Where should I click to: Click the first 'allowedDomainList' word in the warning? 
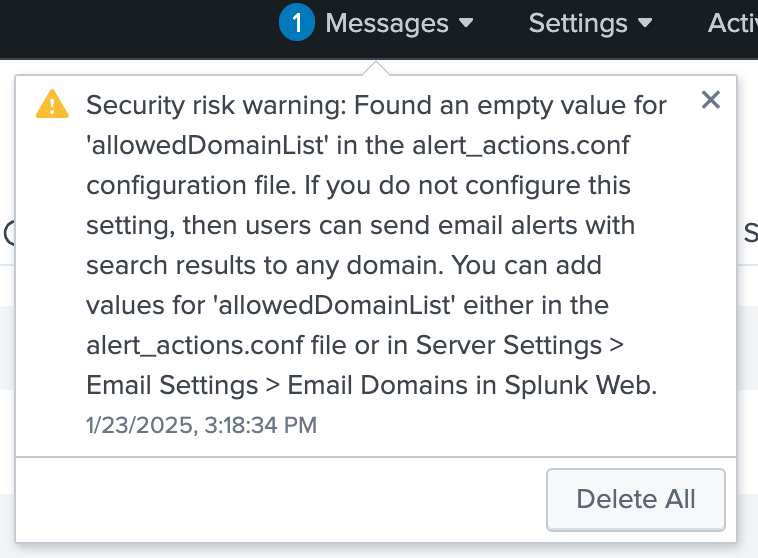click(x=207, y=145)
